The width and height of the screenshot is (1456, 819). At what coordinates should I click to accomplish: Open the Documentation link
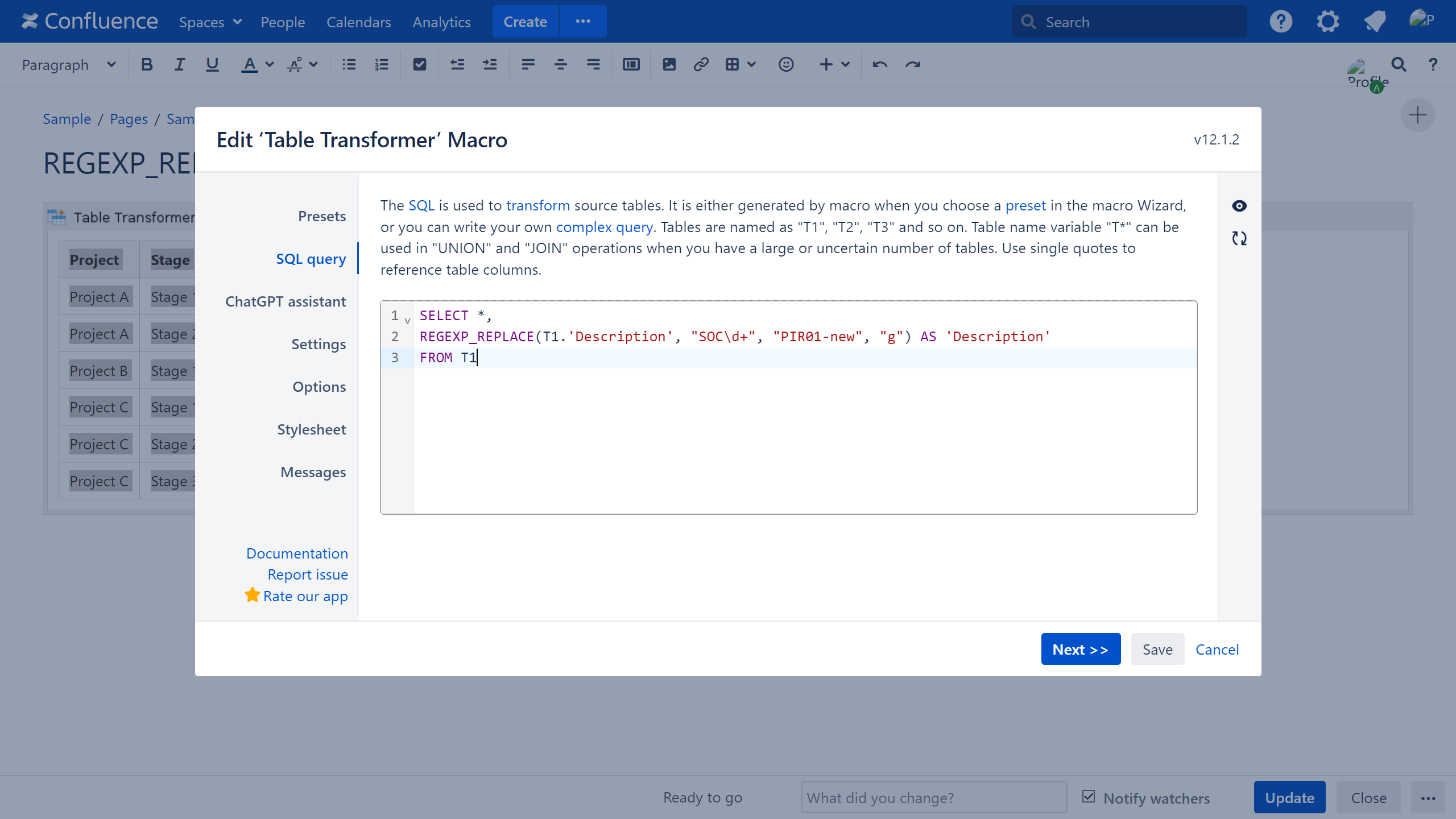[297, 553]
